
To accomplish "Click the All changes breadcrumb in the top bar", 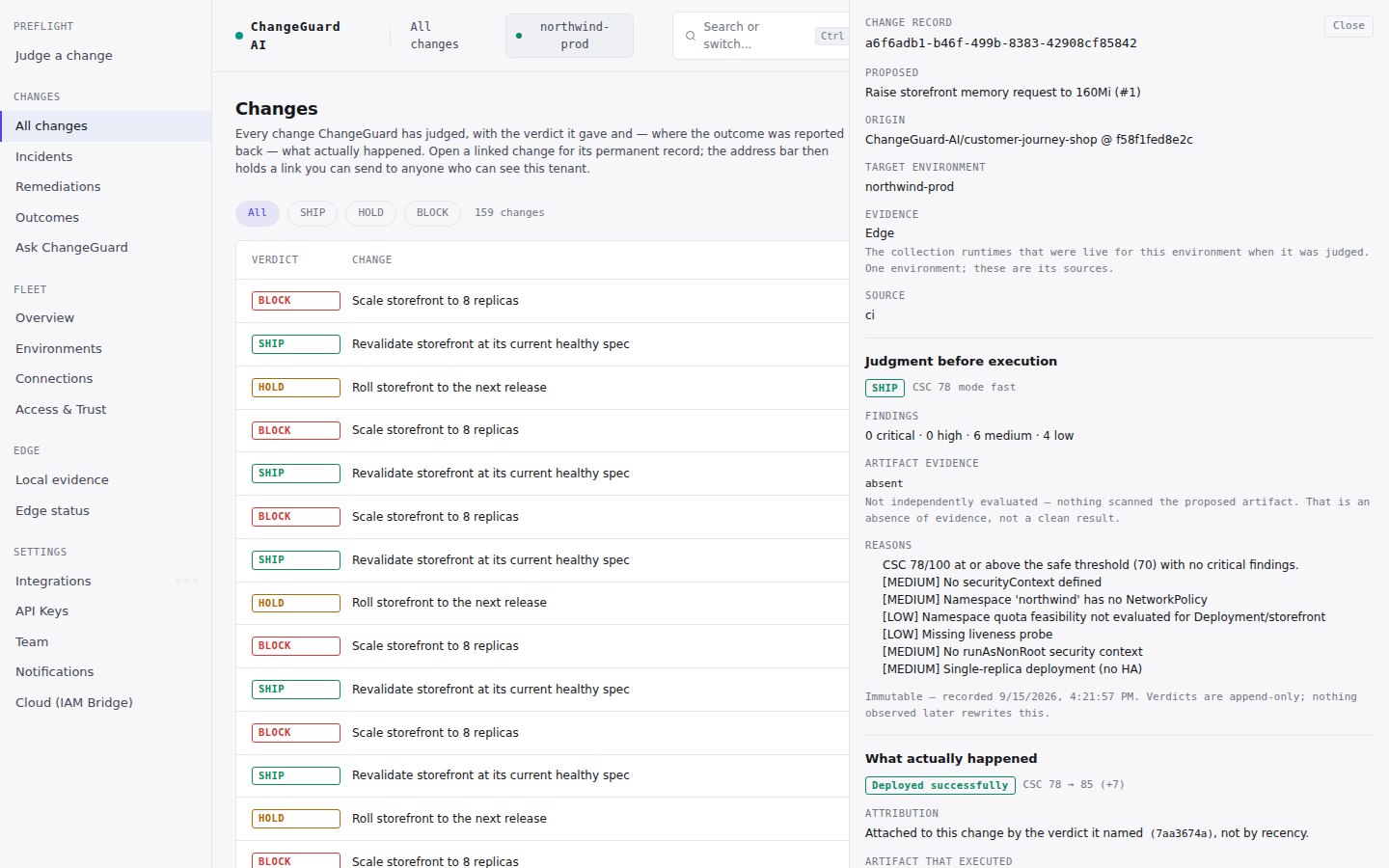I will pyautogui.click(x=434, y=36).
